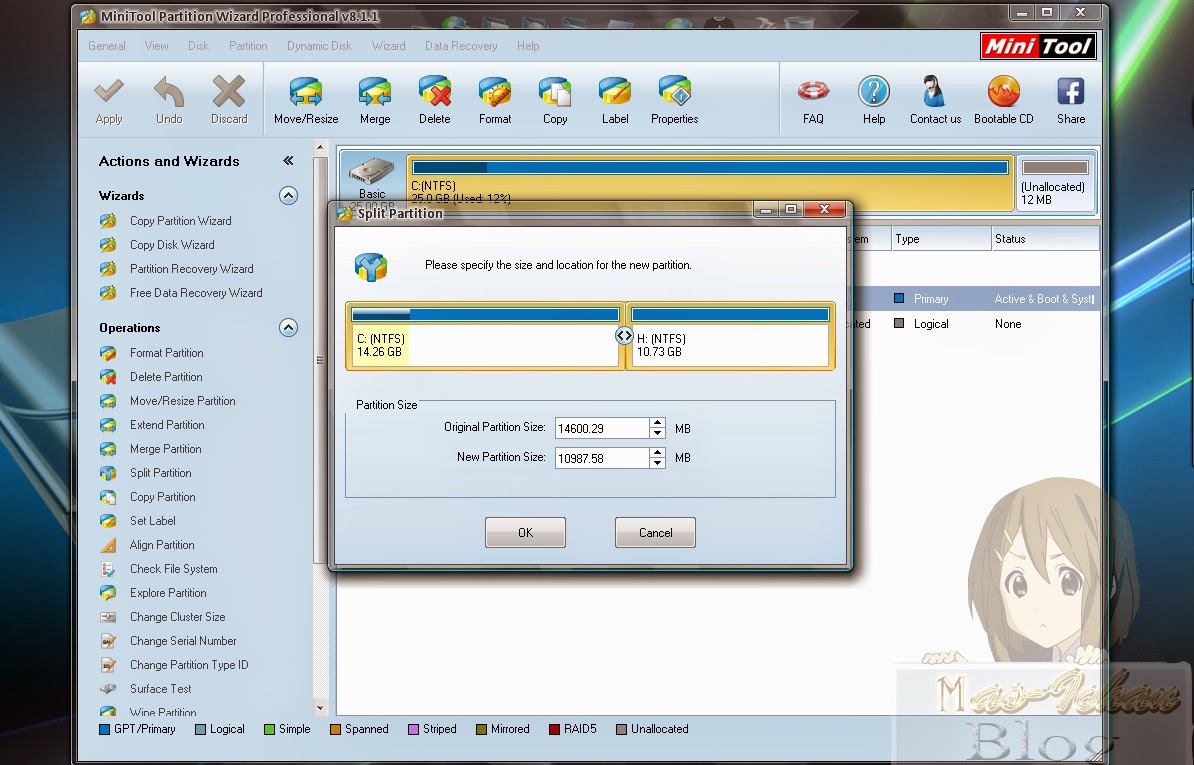Choose Change Serial Number operation
This screenshot has width=1194, height=765.
pyautogui.click(x=183, y=641)
